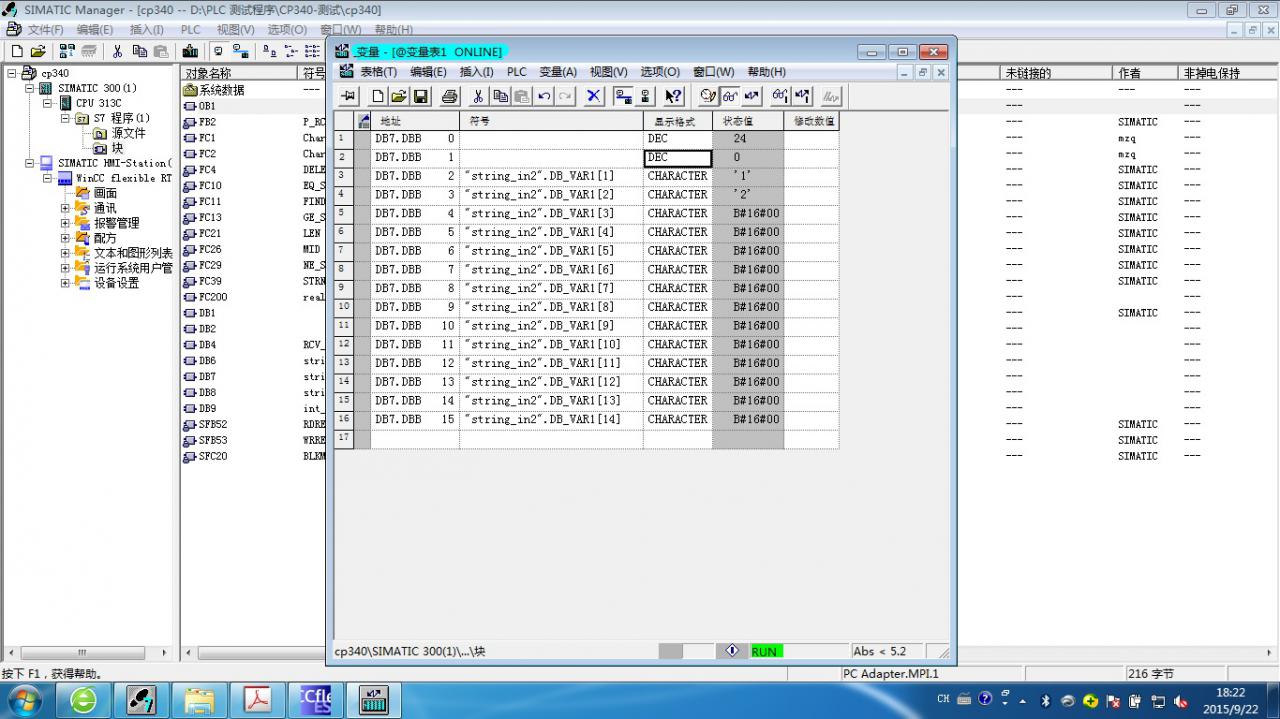Screen dimensions: 1280x719
Task: Open the 变量(A) menu
Action: (x=558, y=72)
